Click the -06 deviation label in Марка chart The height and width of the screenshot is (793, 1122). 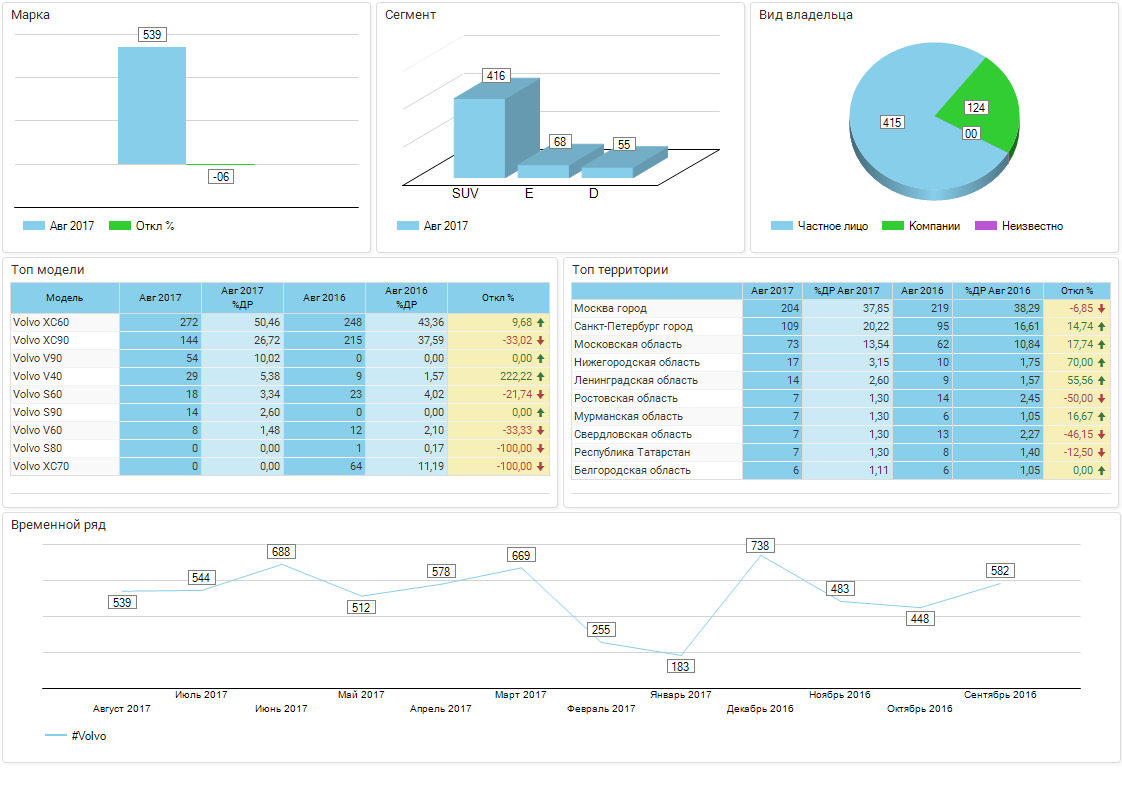tap(221, 177)
